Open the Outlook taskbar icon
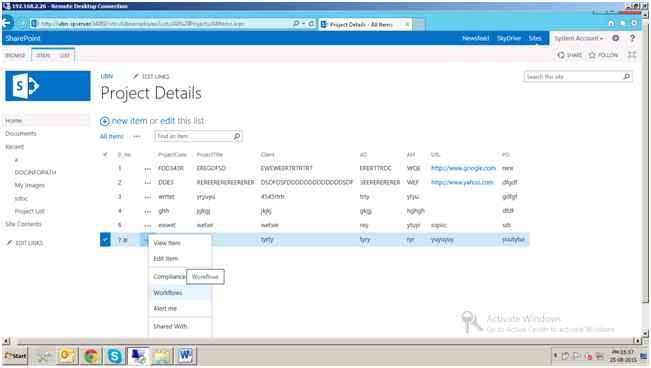The image size is (651, 368). (x=67, y=356)
